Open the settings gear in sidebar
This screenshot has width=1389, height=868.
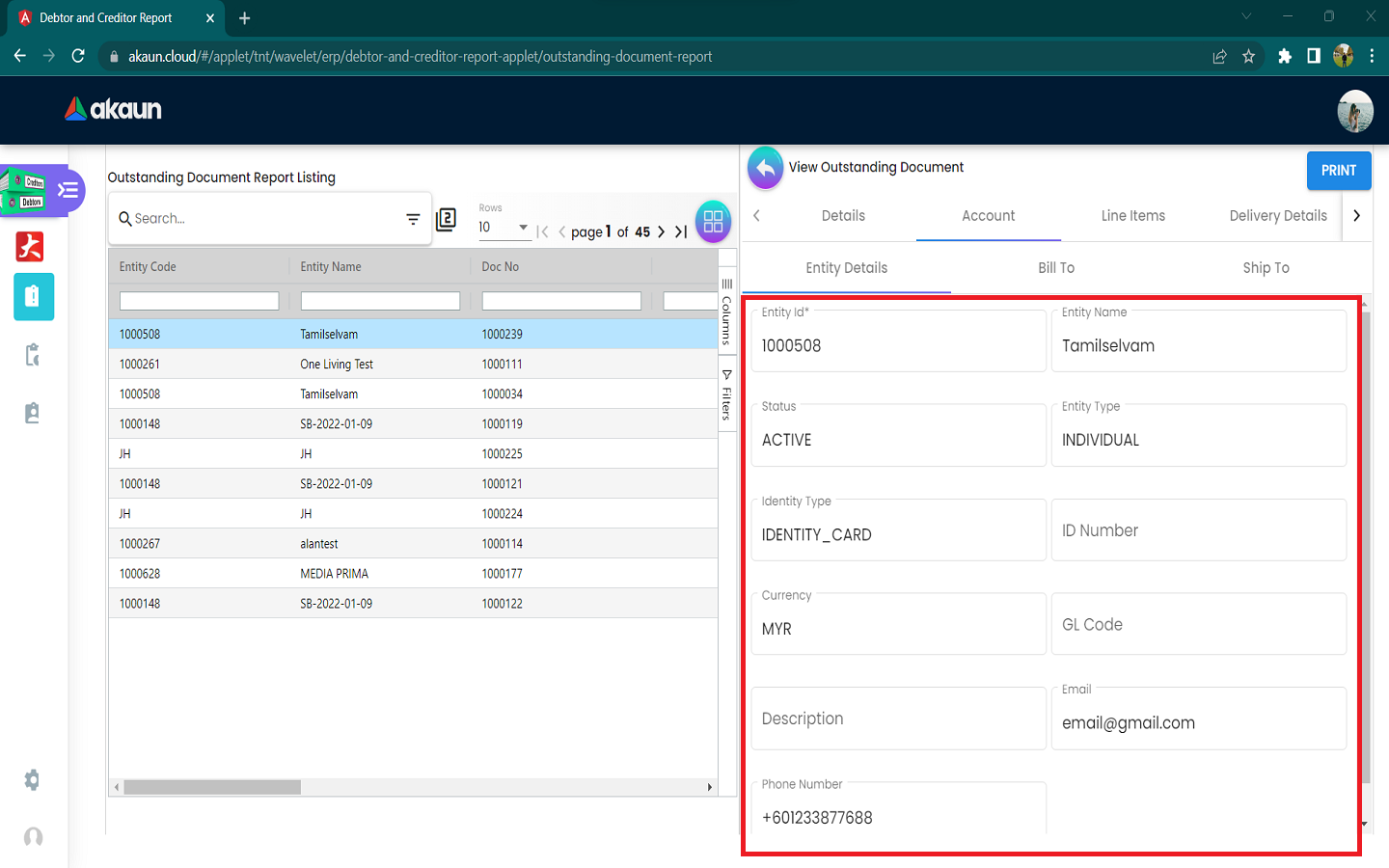32,779
